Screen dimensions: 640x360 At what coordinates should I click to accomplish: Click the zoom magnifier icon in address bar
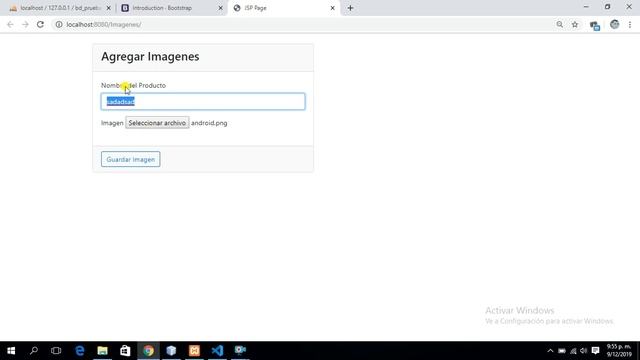[x=560, y=24]
